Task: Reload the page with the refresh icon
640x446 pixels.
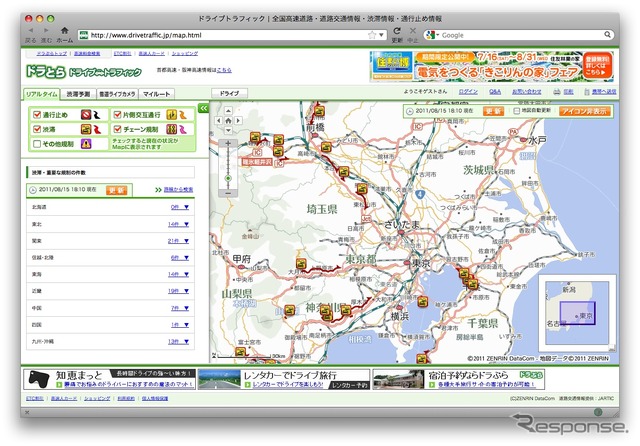Action: click(x=397, y=31)
